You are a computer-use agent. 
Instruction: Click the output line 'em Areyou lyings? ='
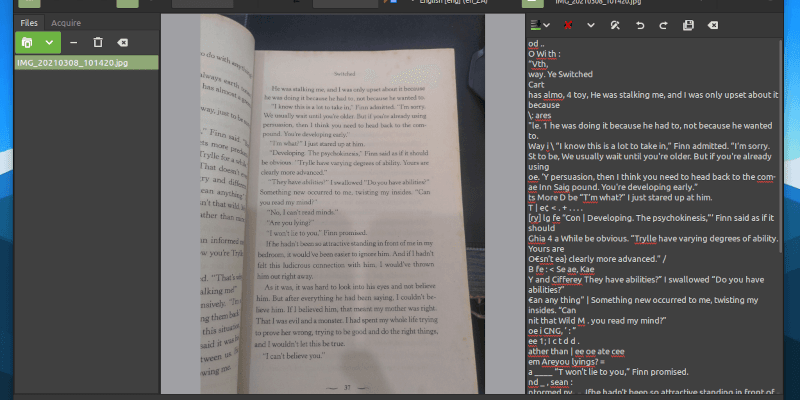[566, 361]
